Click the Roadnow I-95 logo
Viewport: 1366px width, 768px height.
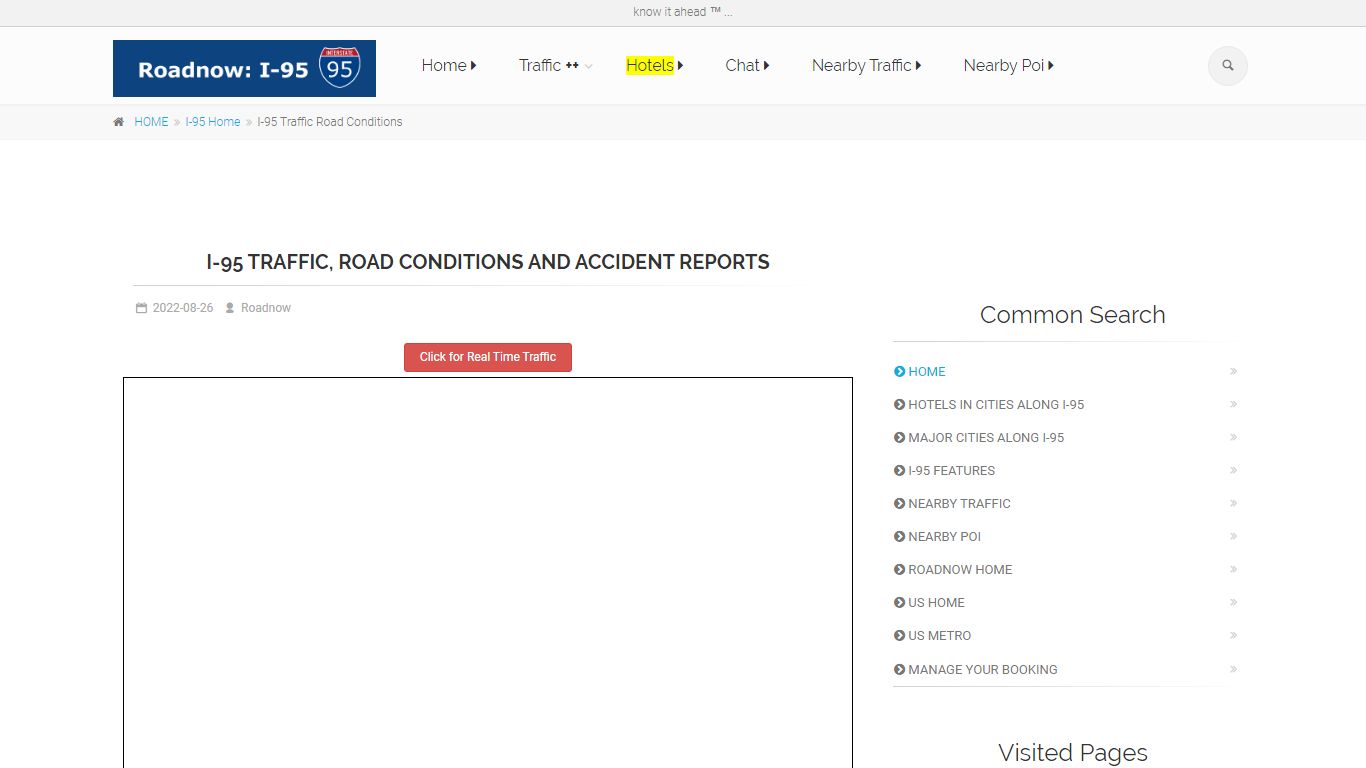(244, 68)
